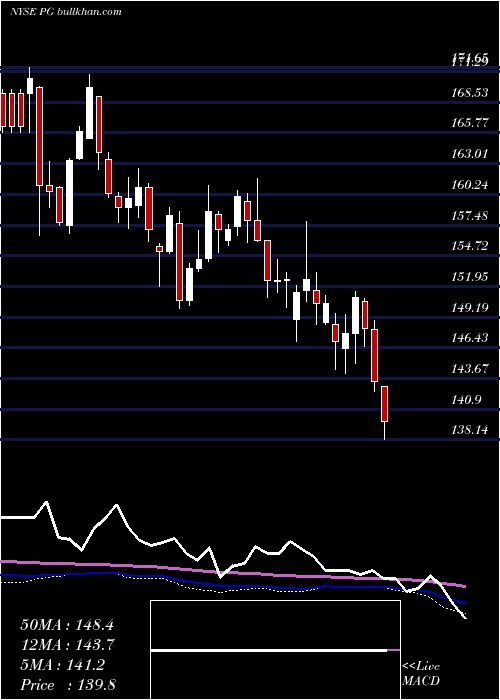The width and height of the screenshot is (500, 700).
Task: Click the 168.53 price axis label
Action: [x=471, y=93]
